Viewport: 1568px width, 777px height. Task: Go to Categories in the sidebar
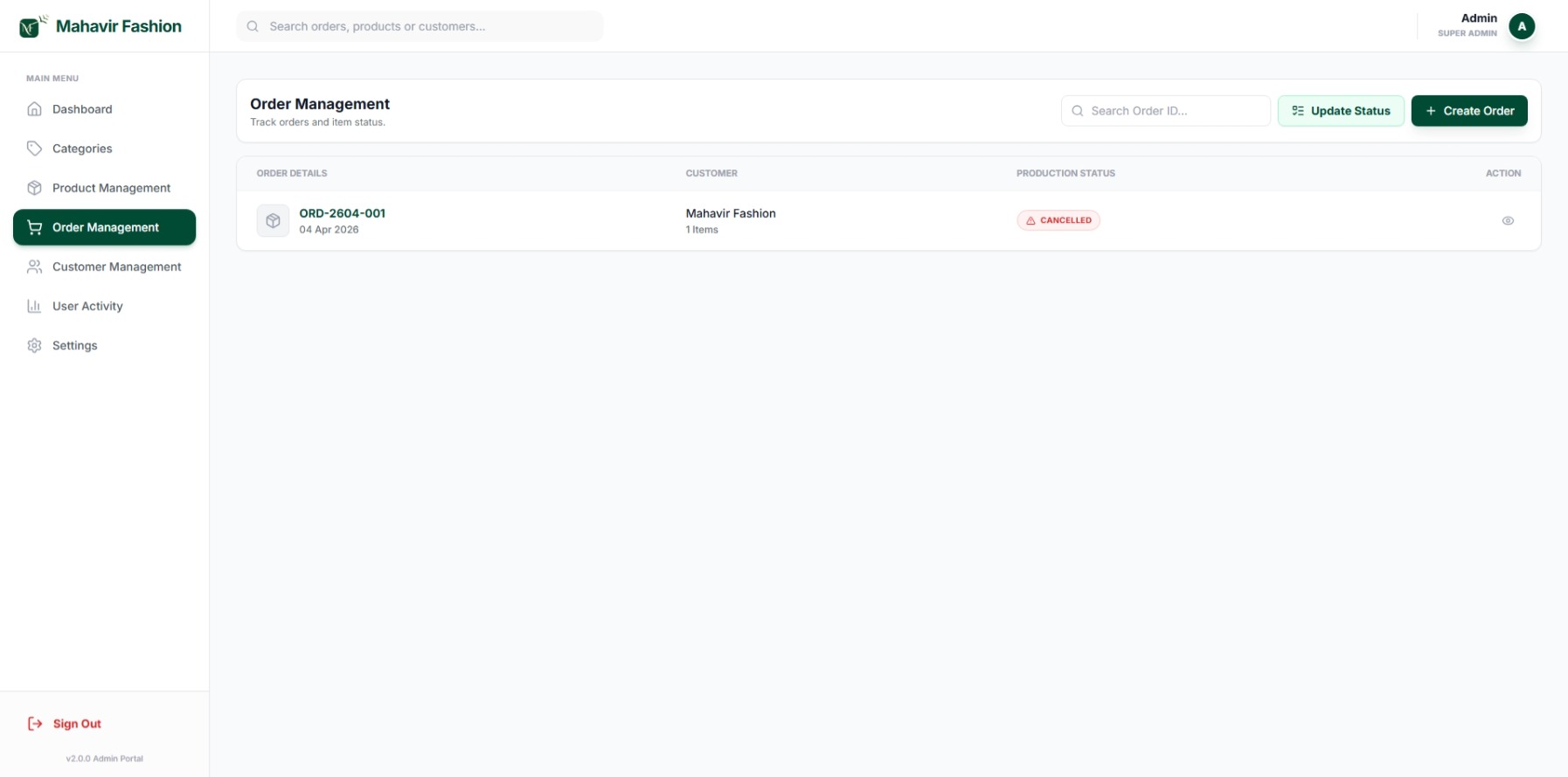(82, 149)
